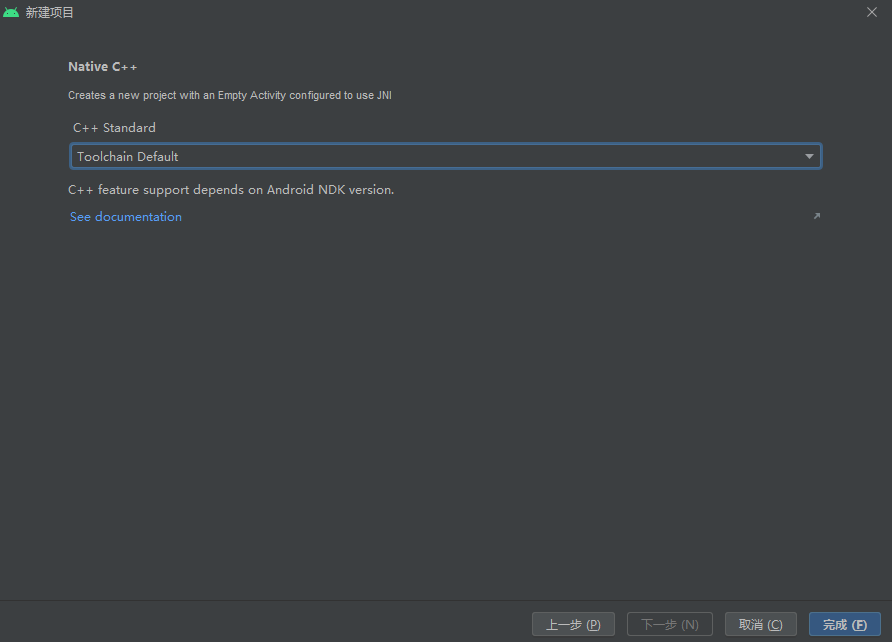892x642 pixels.
Task: Click the 新建项目 dialog title text
Action: coord(46,12)
